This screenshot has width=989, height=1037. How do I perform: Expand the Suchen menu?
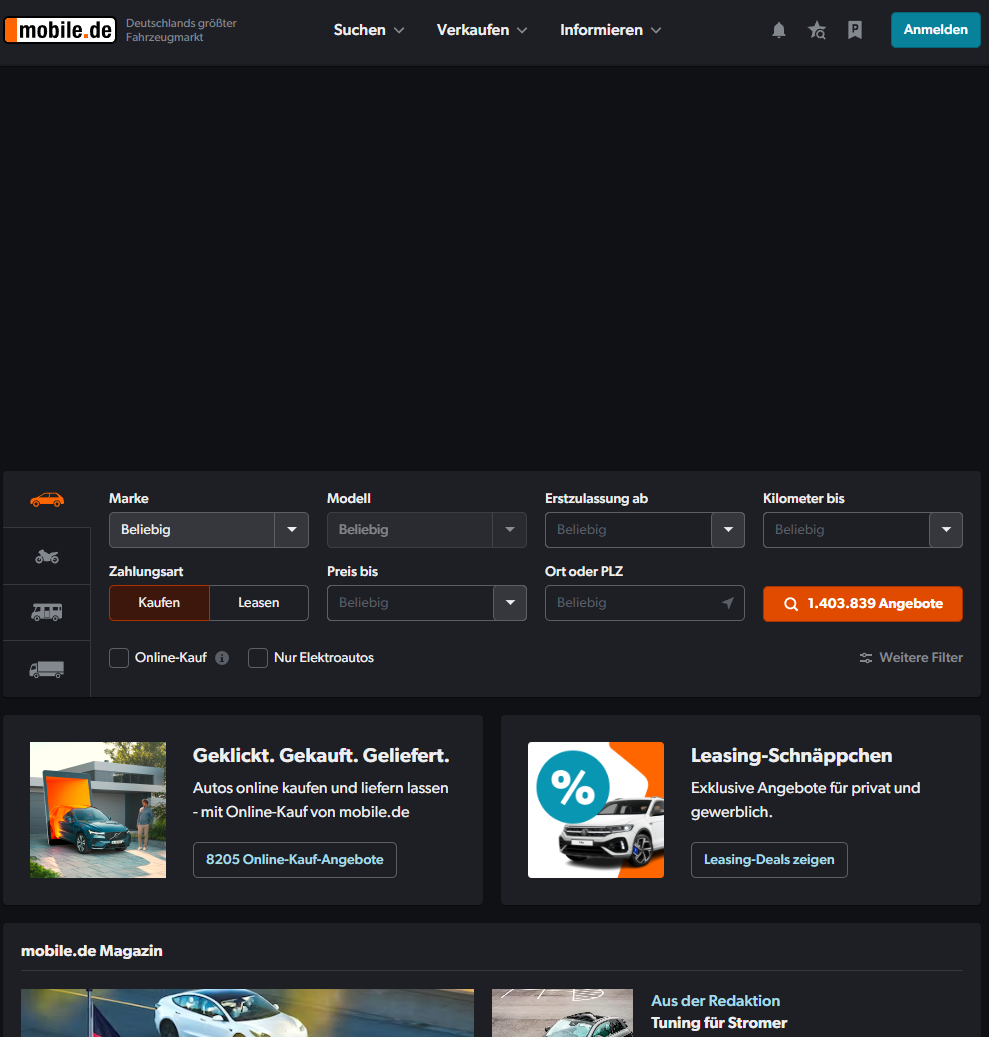click(368, 30)
